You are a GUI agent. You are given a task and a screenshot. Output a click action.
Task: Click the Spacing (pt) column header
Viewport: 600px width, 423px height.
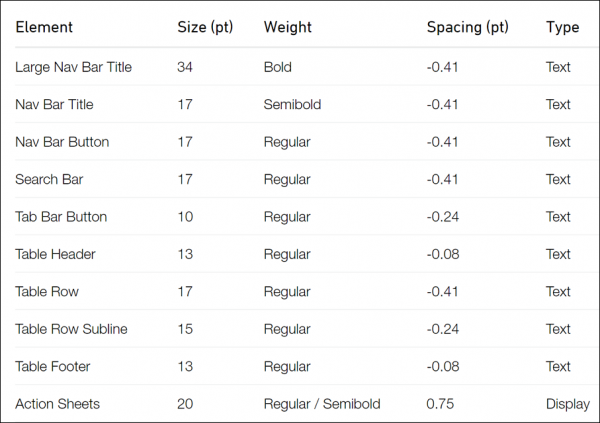(x=467, y=28)
